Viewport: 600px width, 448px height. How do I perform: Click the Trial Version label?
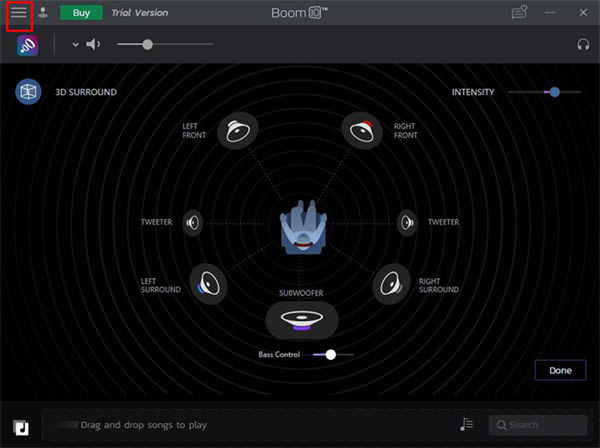pos(140,13)
